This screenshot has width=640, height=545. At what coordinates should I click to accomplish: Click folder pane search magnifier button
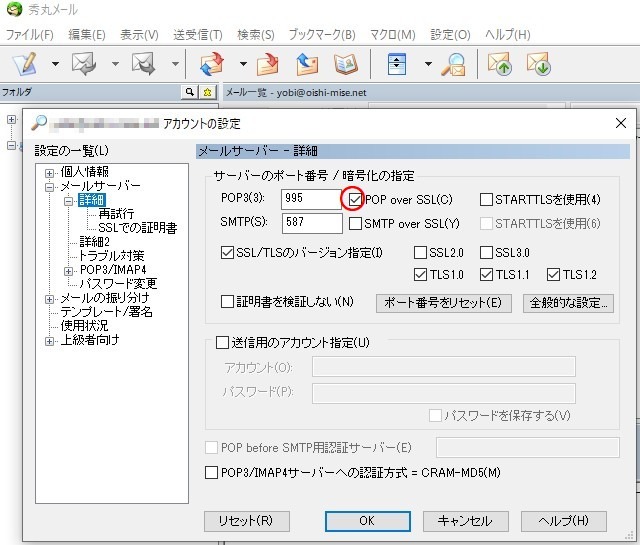pos(189,92)
